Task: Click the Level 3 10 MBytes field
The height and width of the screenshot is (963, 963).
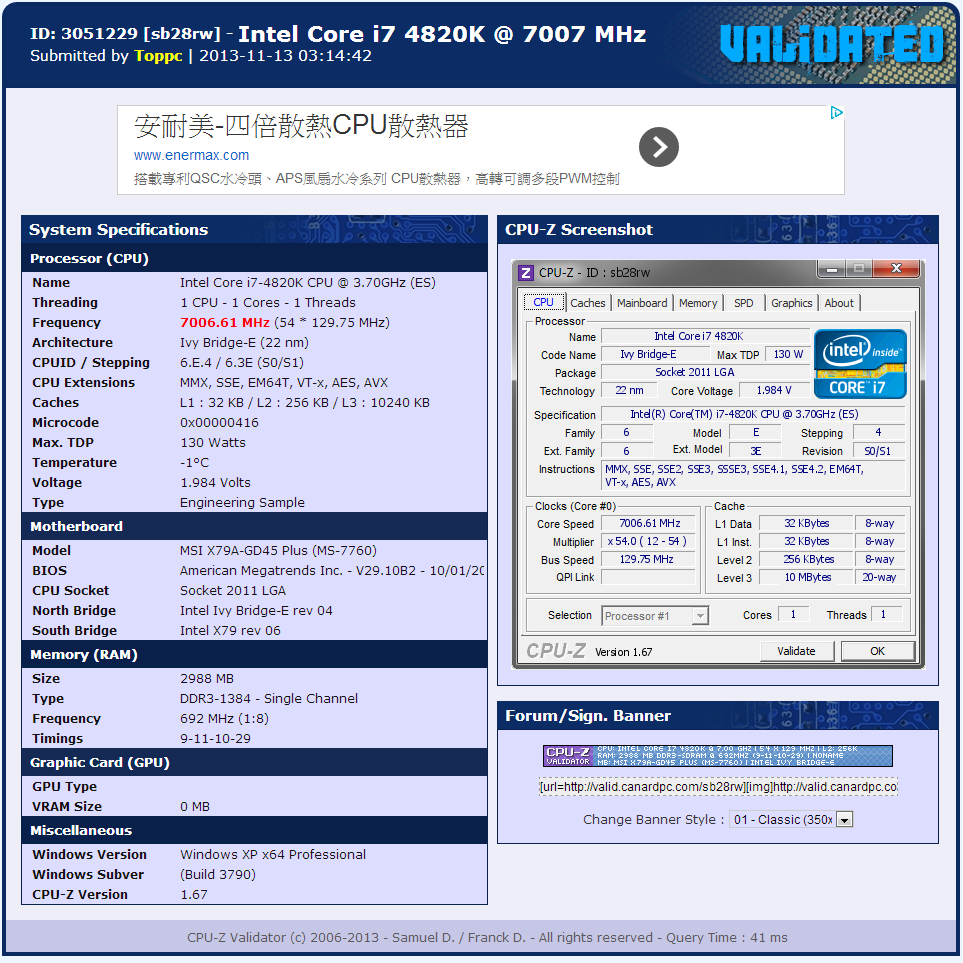Action: [807, 577]
